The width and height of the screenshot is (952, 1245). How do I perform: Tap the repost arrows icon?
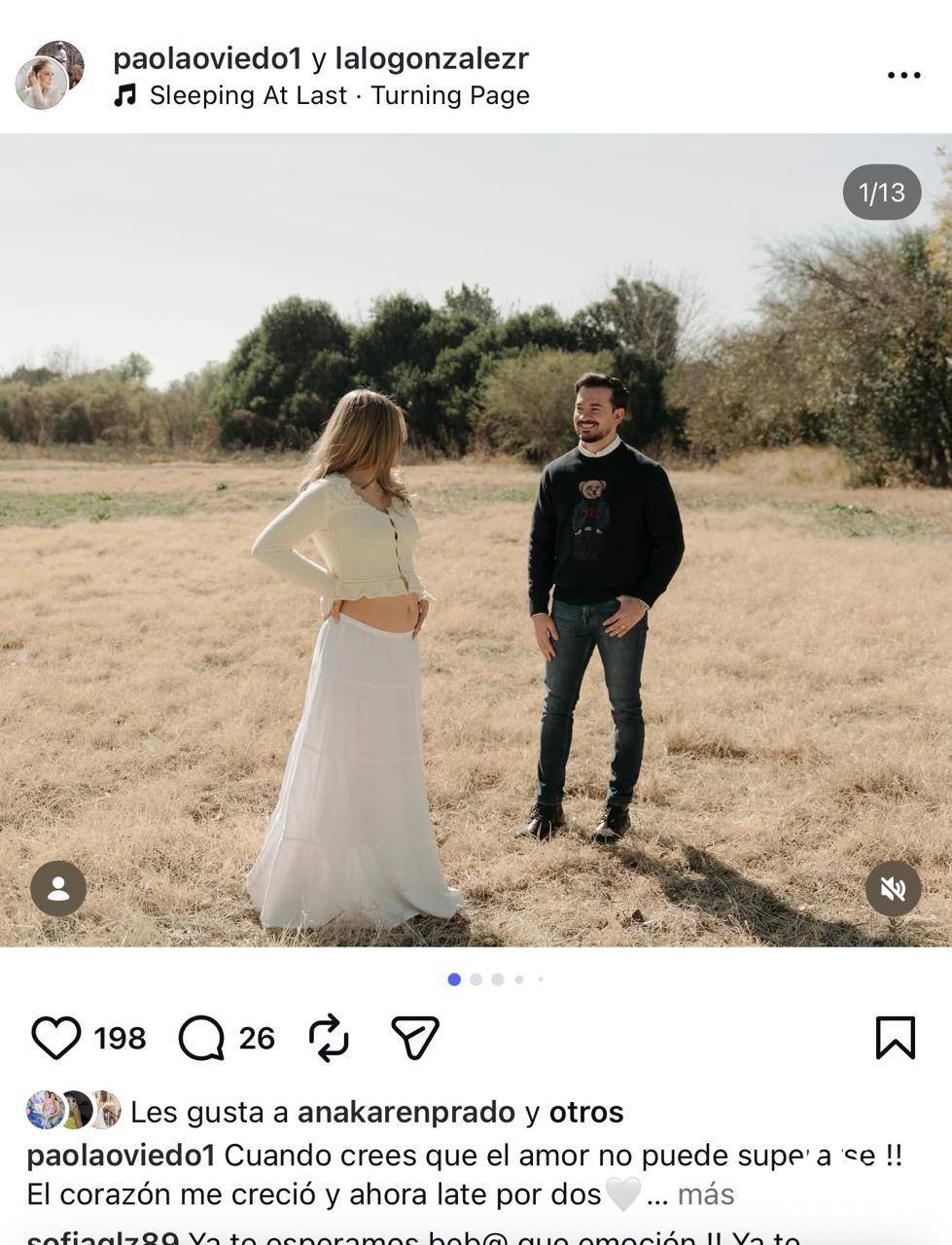[x=329, y=1038]
